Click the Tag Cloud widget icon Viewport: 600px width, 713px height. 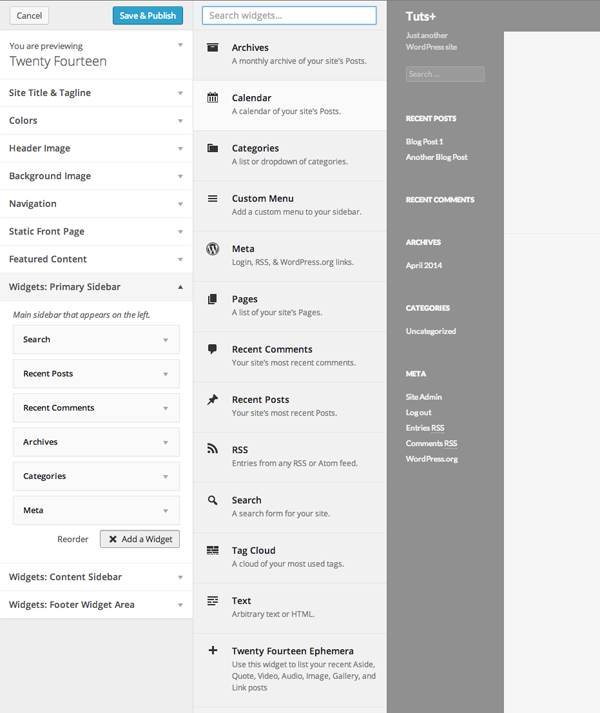[212, 550]
